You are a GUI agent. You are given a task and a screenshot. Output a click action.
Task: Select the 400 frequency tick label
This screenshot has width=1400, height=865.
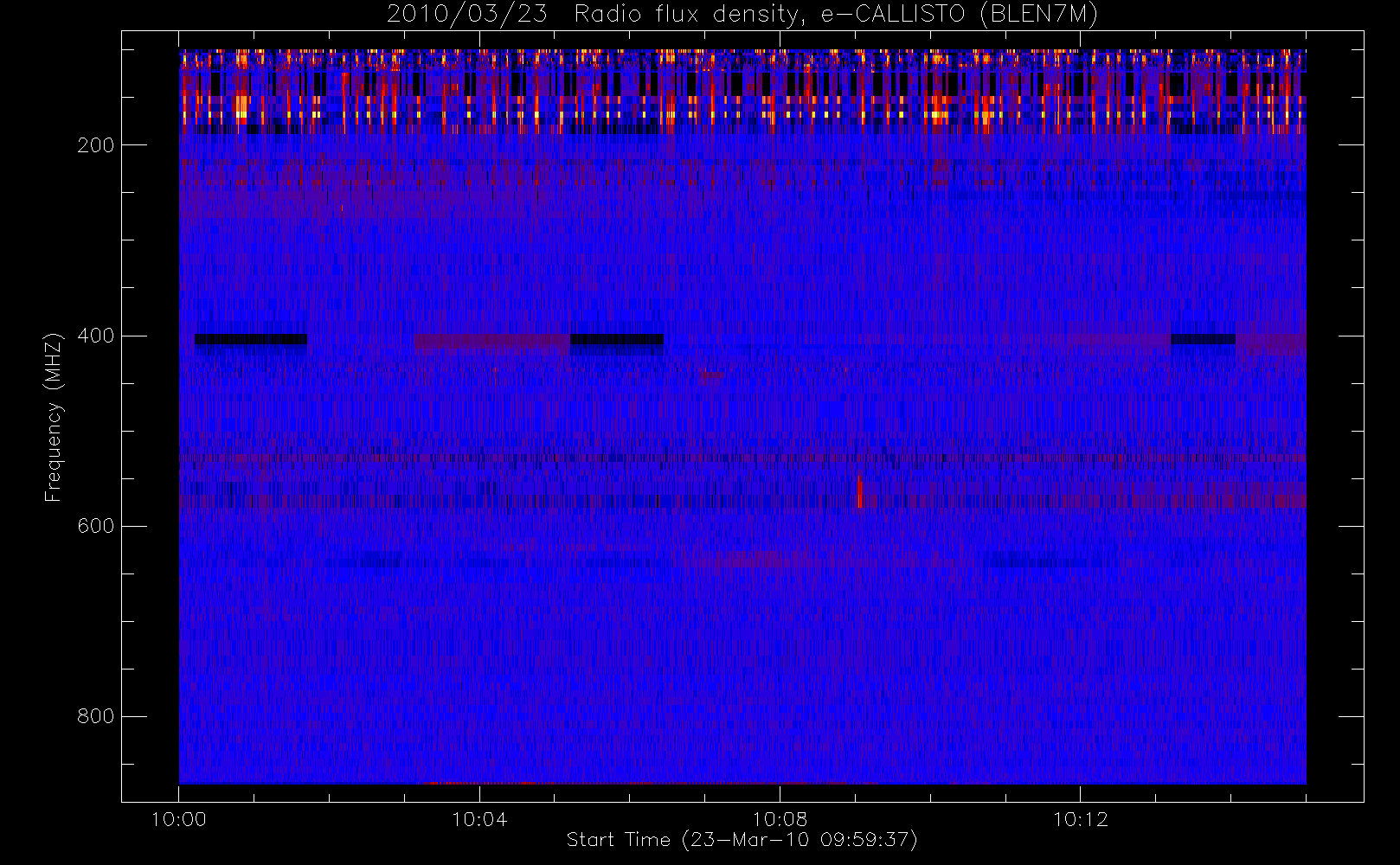[96, 336]
